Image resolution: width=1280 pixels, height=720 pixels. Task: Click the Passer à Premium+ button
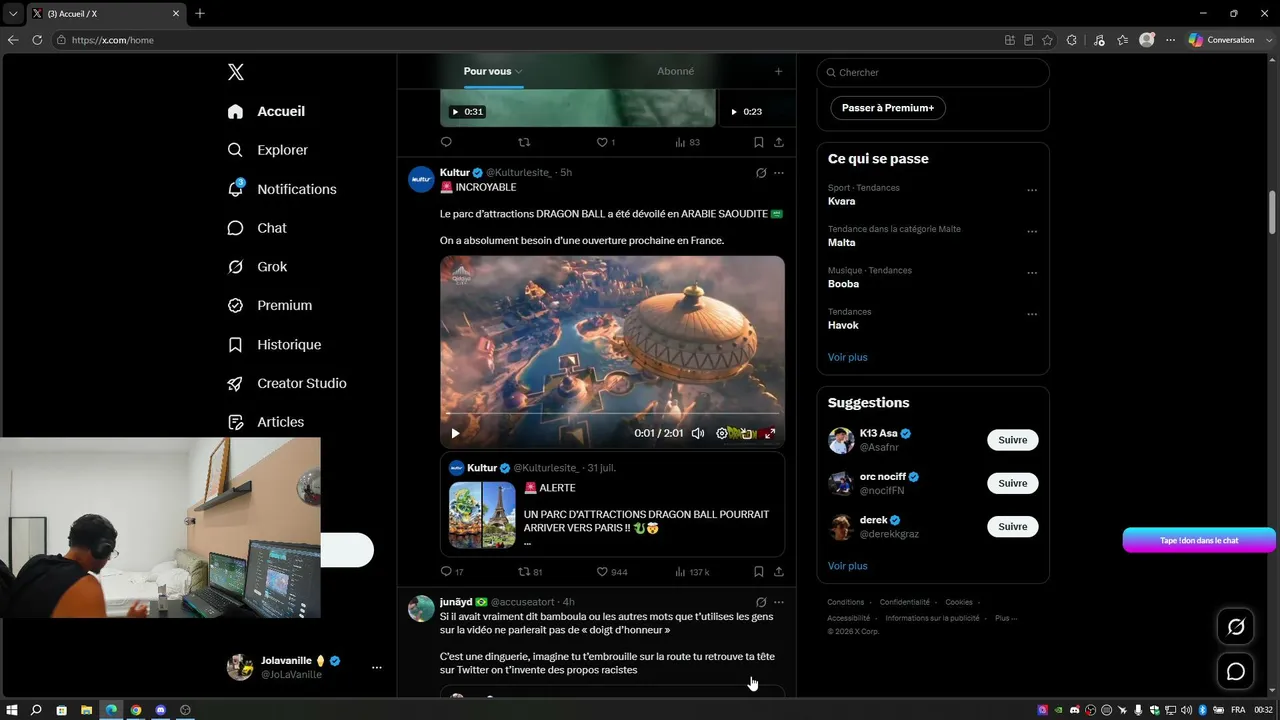(888, 108)
